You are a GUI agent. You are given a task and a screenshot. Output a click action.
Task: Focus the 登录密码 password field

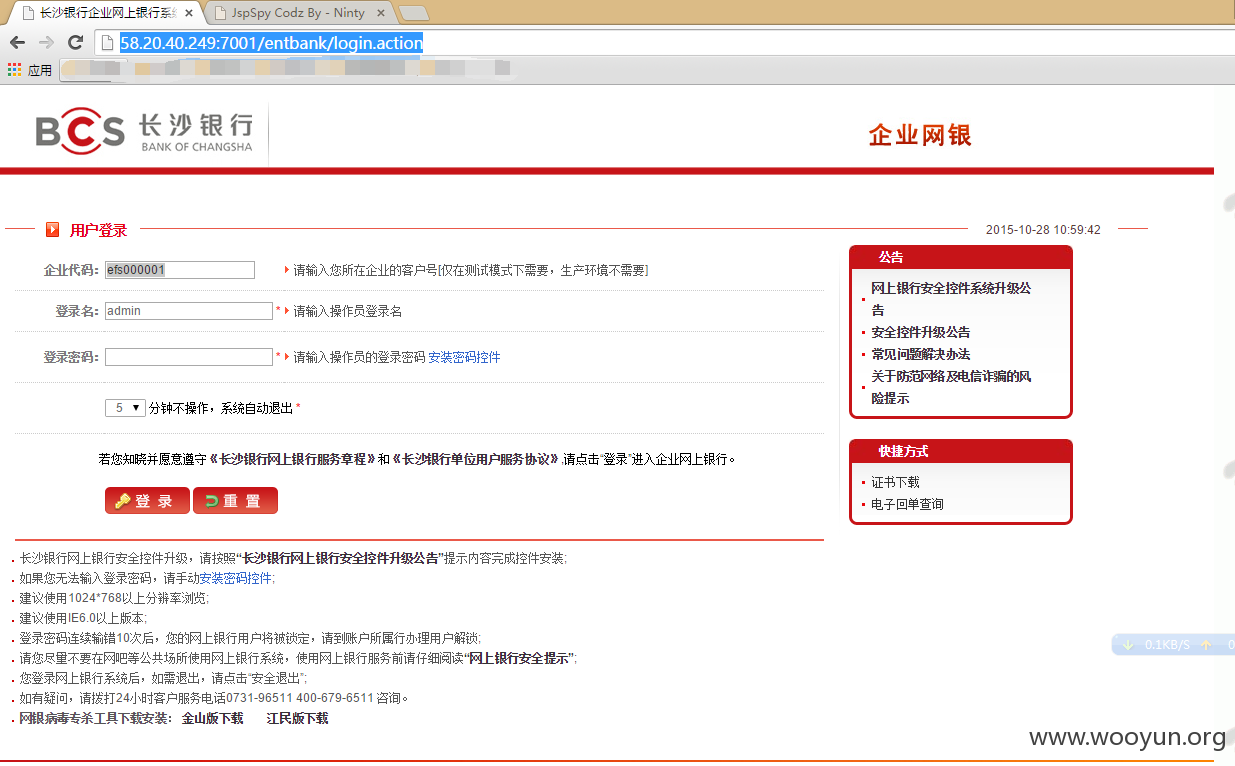[189, 357]
